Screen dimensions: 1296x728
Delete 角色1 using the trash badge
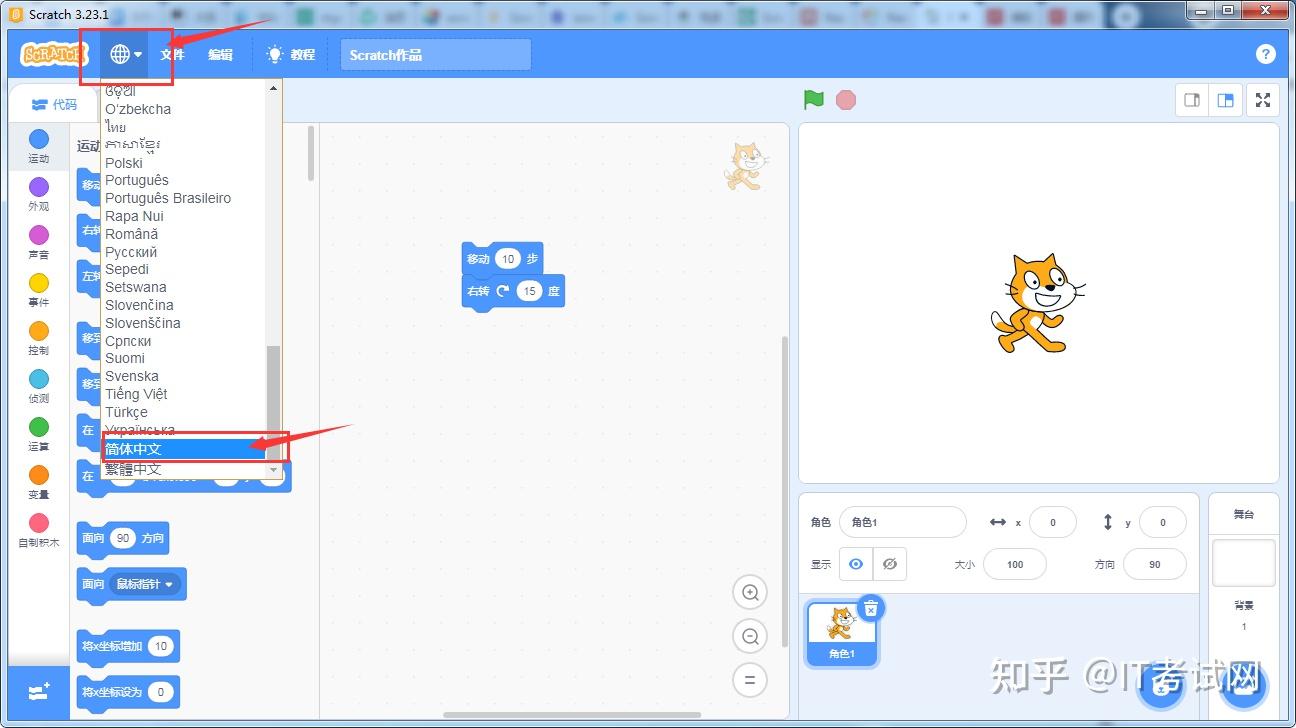pyautogui.click(x=871, y=607)
